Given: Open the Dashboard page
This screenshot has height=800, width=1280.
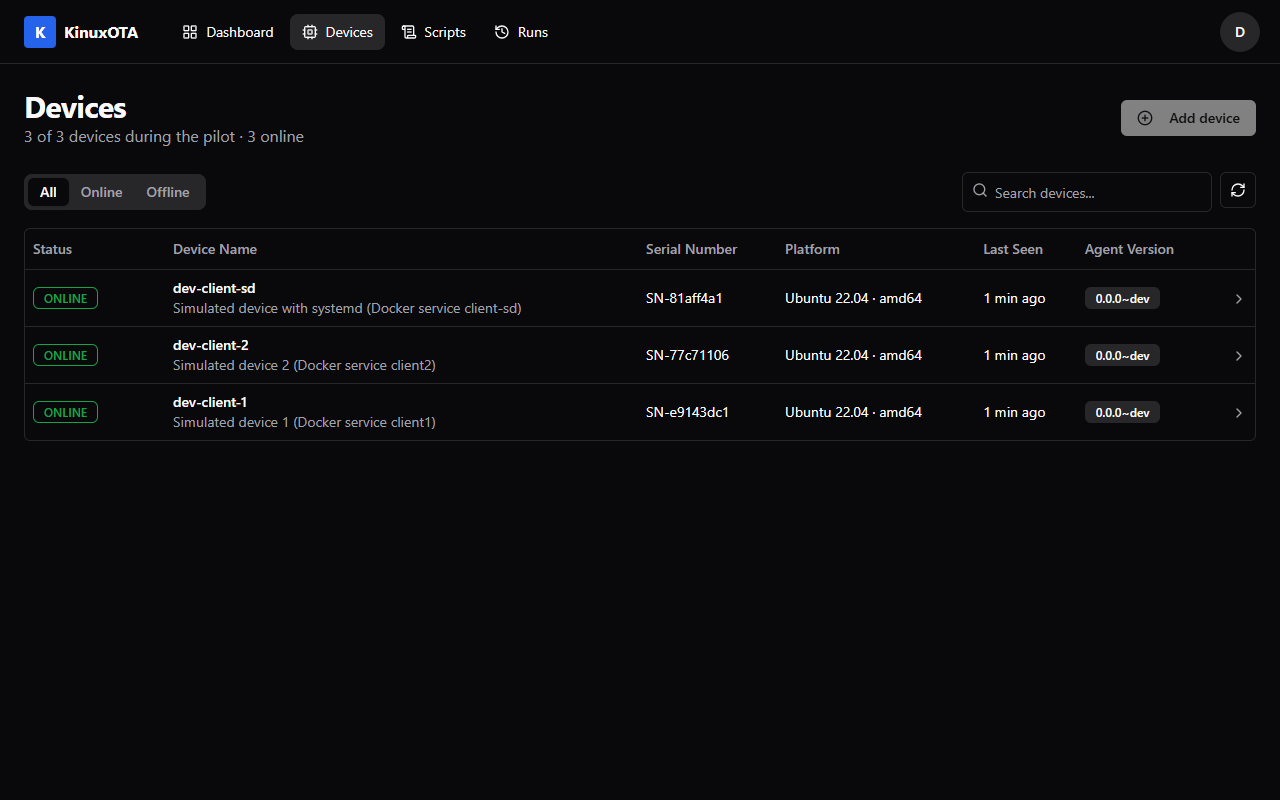Looking at the screenshot, I should [x=228, y=32].
